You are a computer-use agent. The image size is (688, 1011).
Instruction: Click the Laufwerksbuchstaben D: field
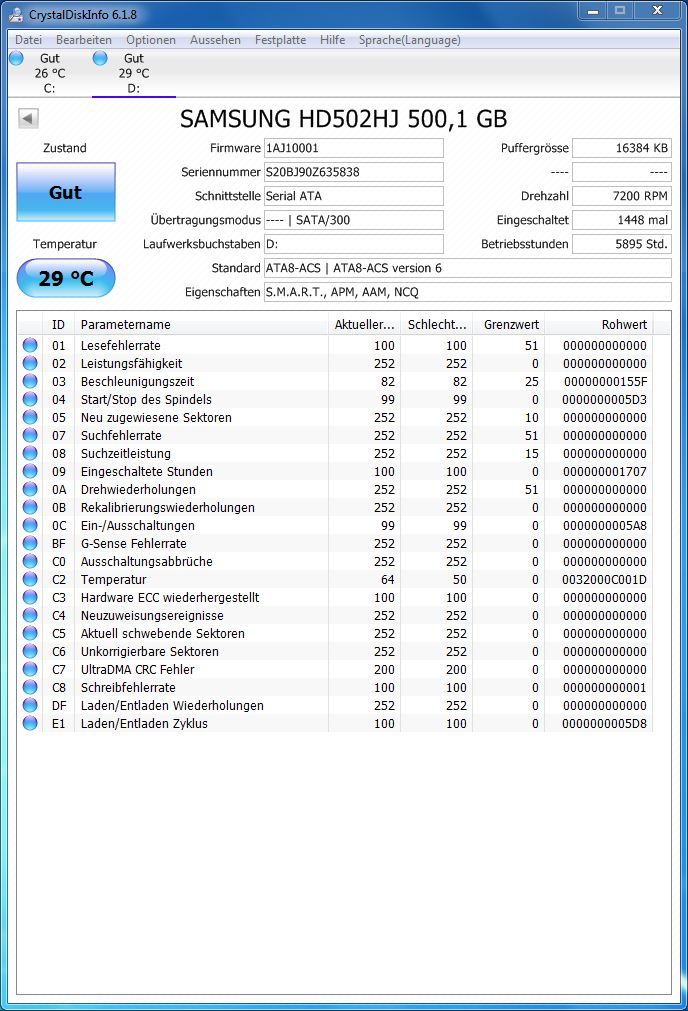(x=354, y=244)
